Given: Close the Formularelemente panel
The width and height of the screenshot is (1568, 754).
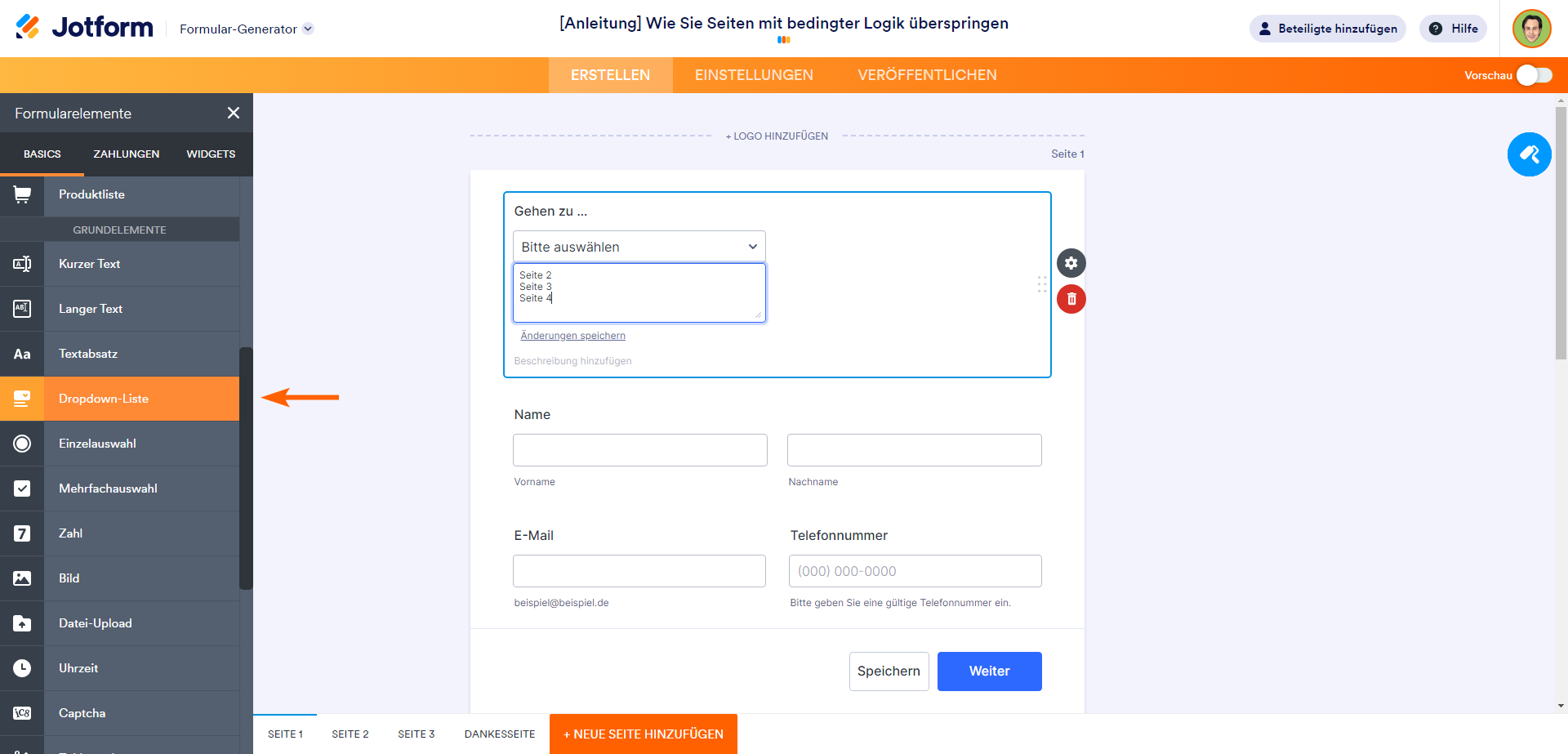Looking at the screenshot, I should click(x=234, y=113).
